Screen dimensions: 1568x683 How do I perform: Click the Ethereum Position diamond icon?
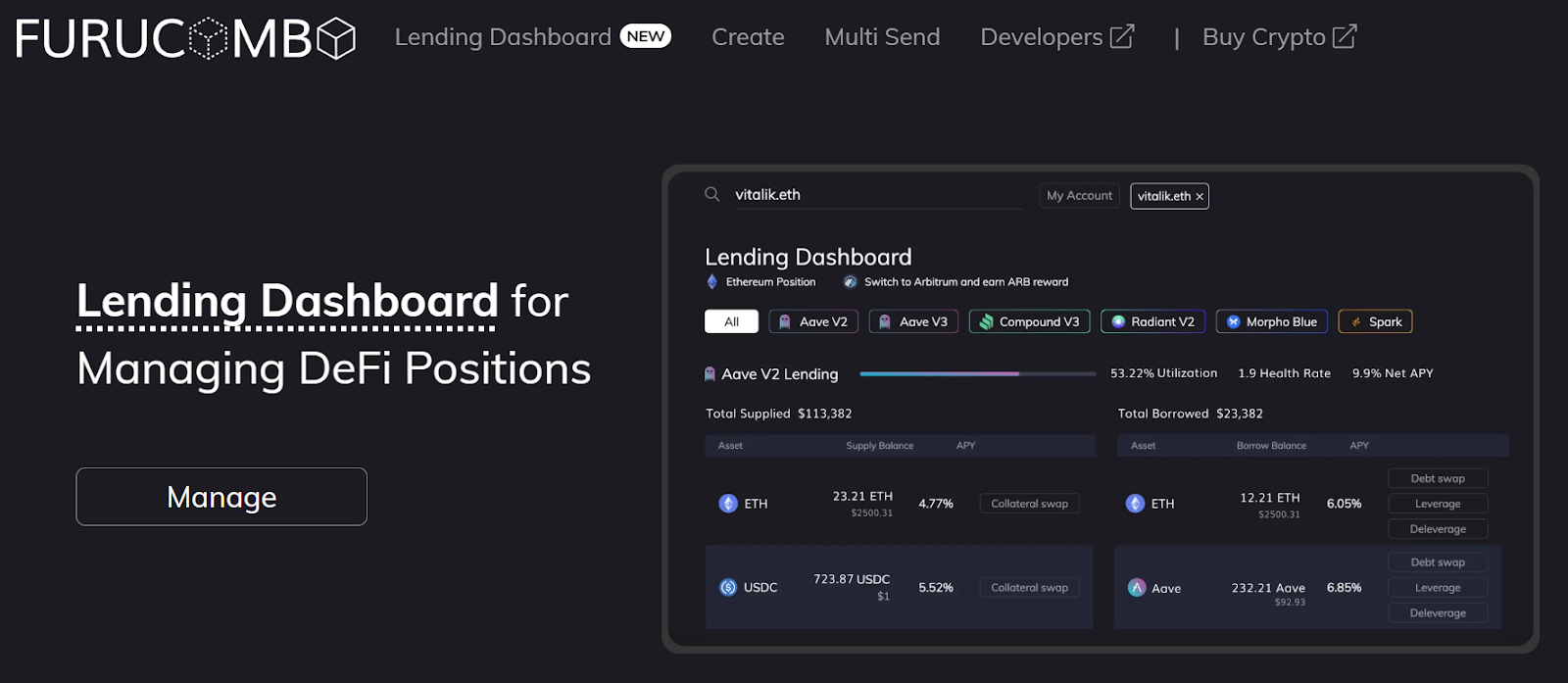point(712,282)
